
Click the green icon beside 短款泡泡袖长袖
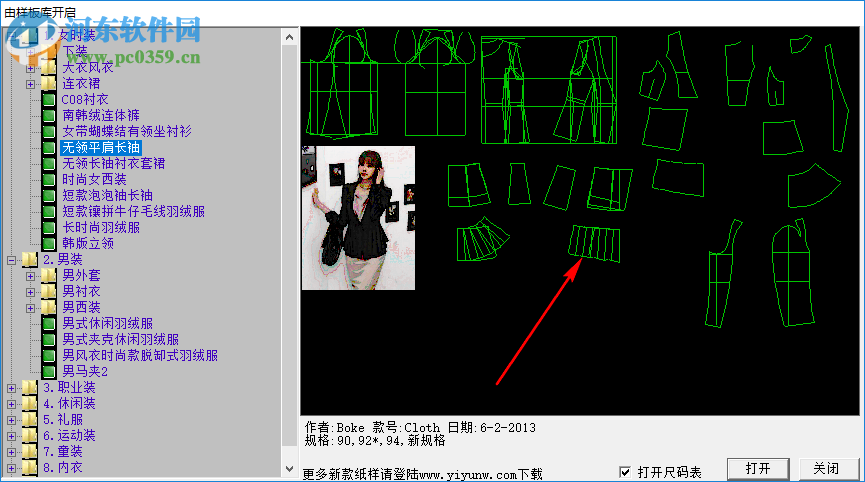(x=49, y=196)
